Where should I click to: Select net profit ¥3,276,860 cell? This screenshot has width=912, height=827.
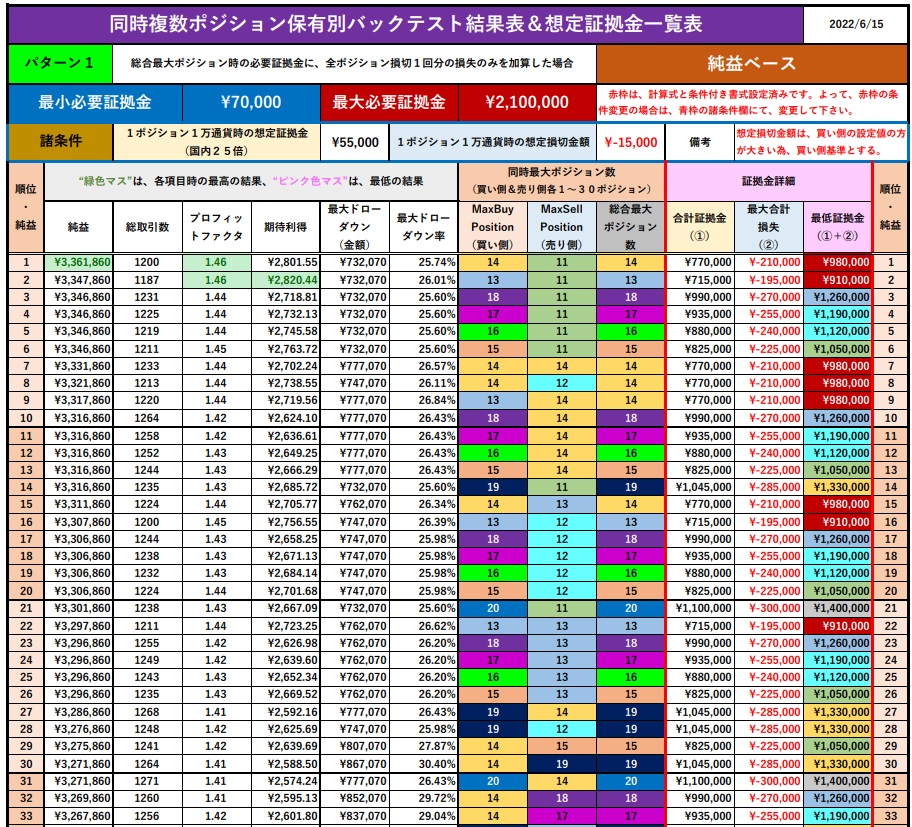coord(79,729)
